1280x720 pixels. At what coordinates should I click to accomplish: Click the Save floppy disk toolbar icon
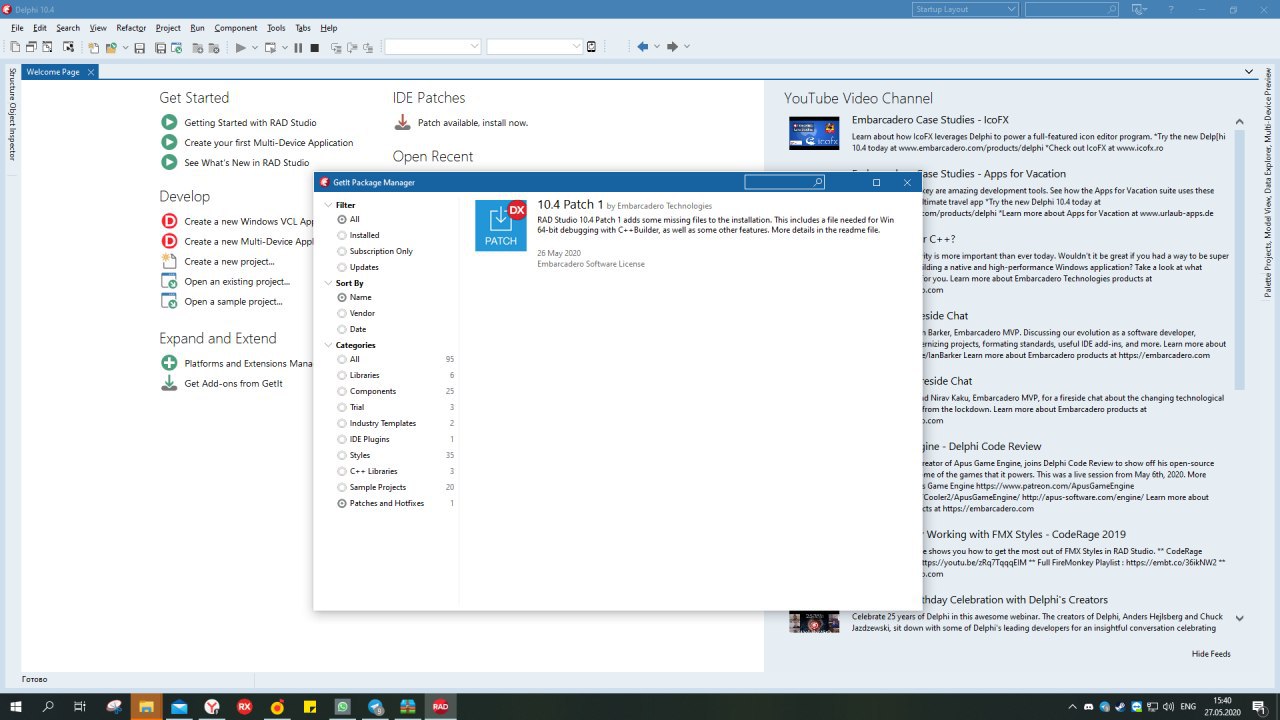pyautogui.click(x=139, y=47)
